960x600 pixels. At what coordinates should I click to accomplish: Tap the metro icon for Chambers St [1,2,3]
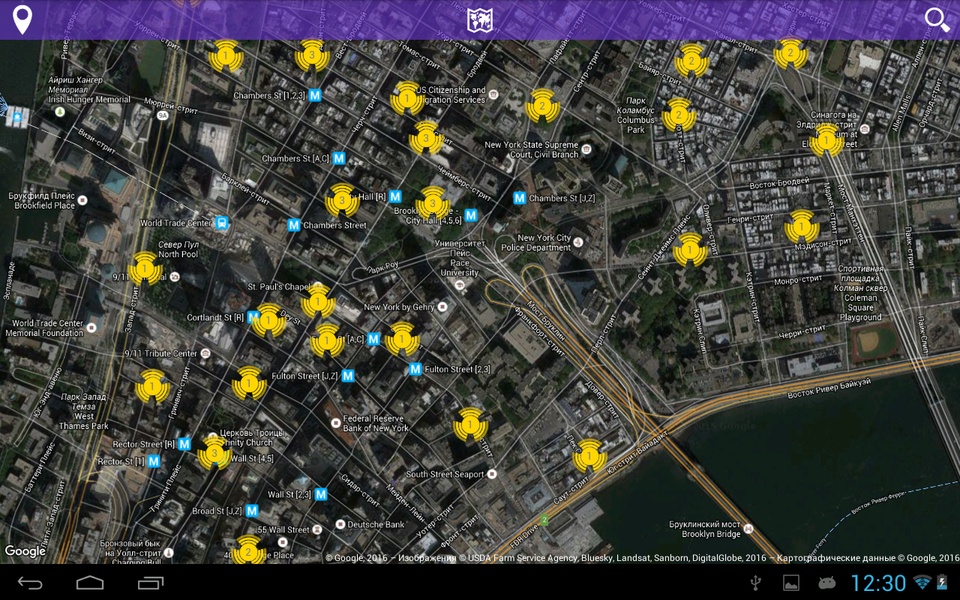315,96
